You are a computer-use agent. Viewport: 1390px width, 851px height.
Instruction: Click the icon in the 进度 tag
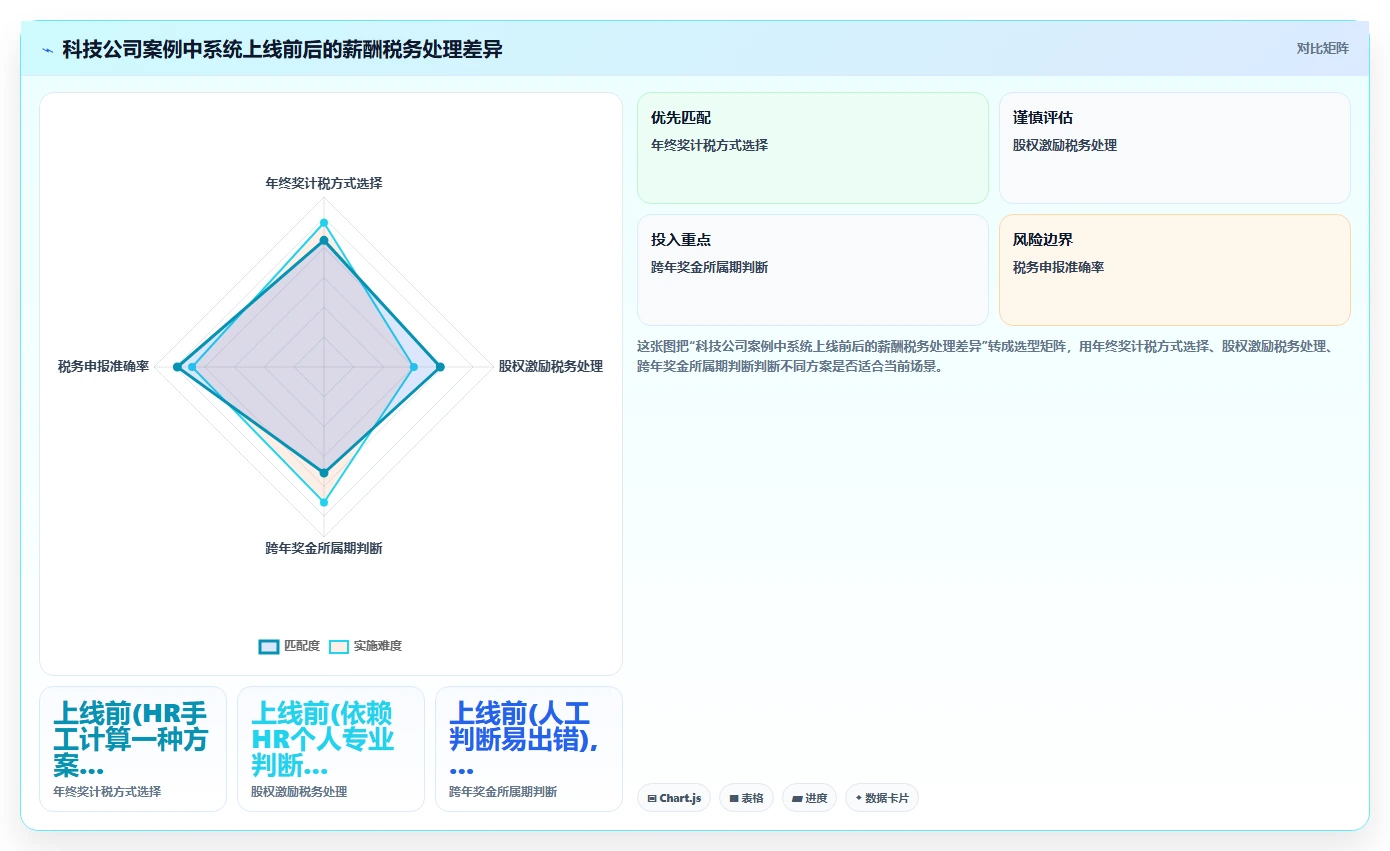click(797, 798)
